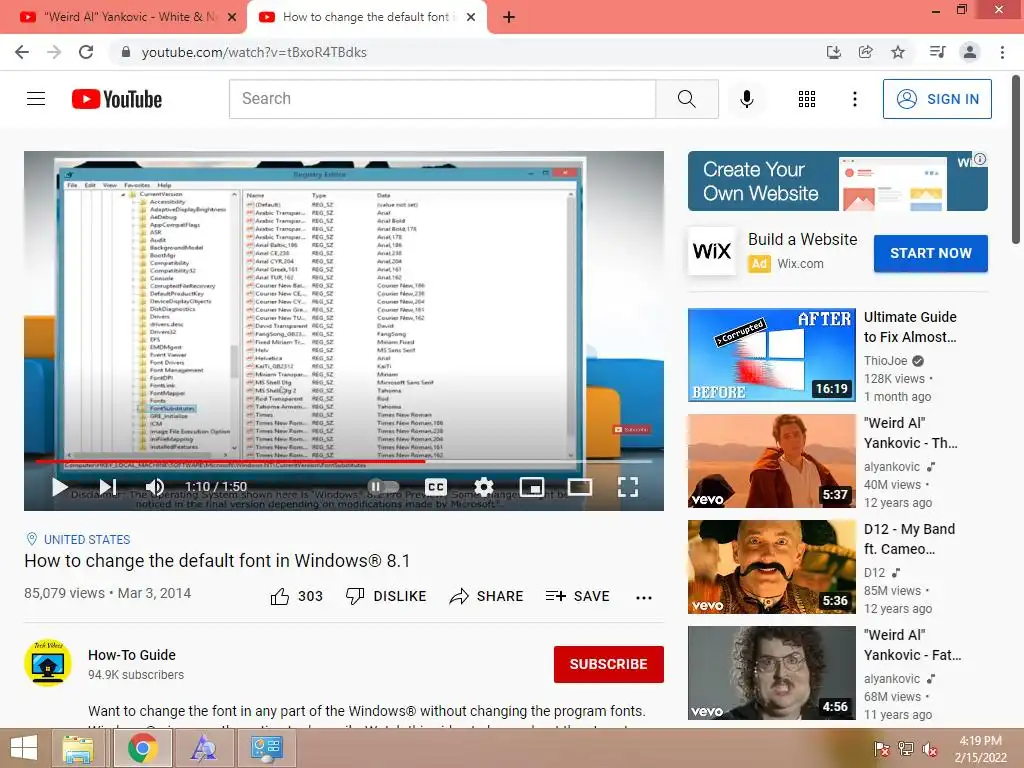Save the video to a playlist

pyautogui.click(x=577, y=596)
